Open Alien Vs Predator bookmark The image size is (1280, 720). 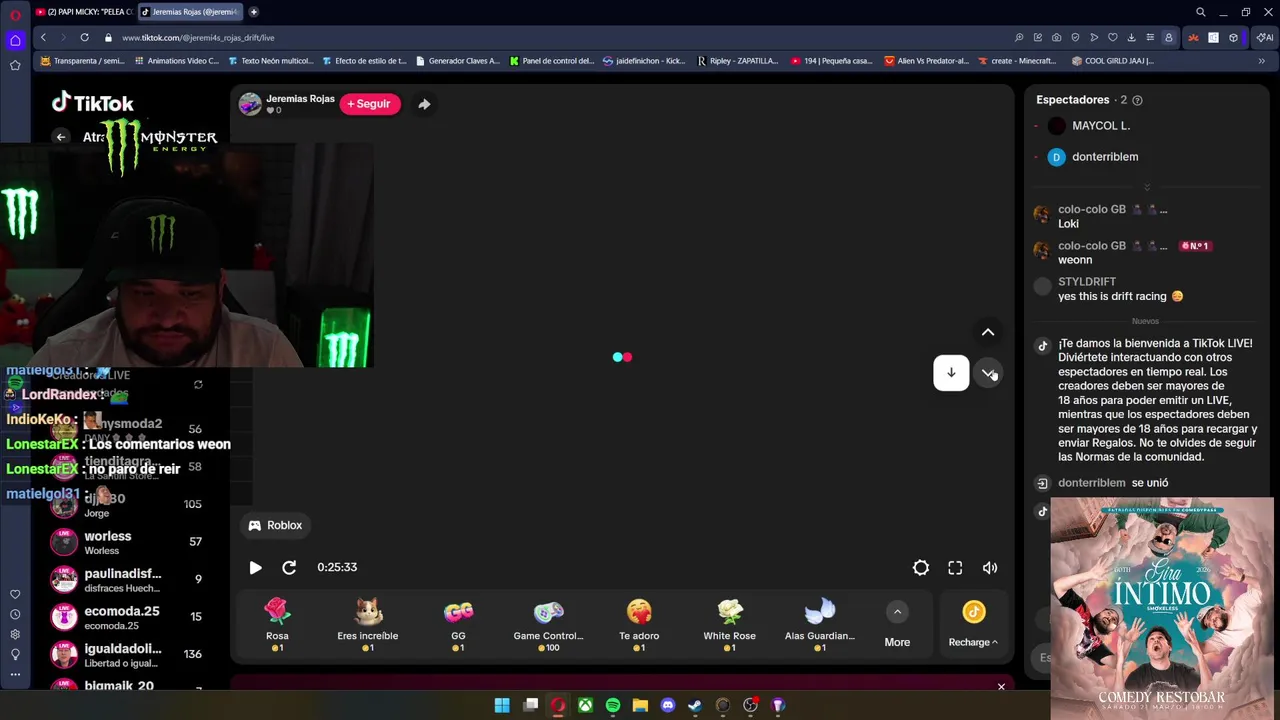coord(927,61)
